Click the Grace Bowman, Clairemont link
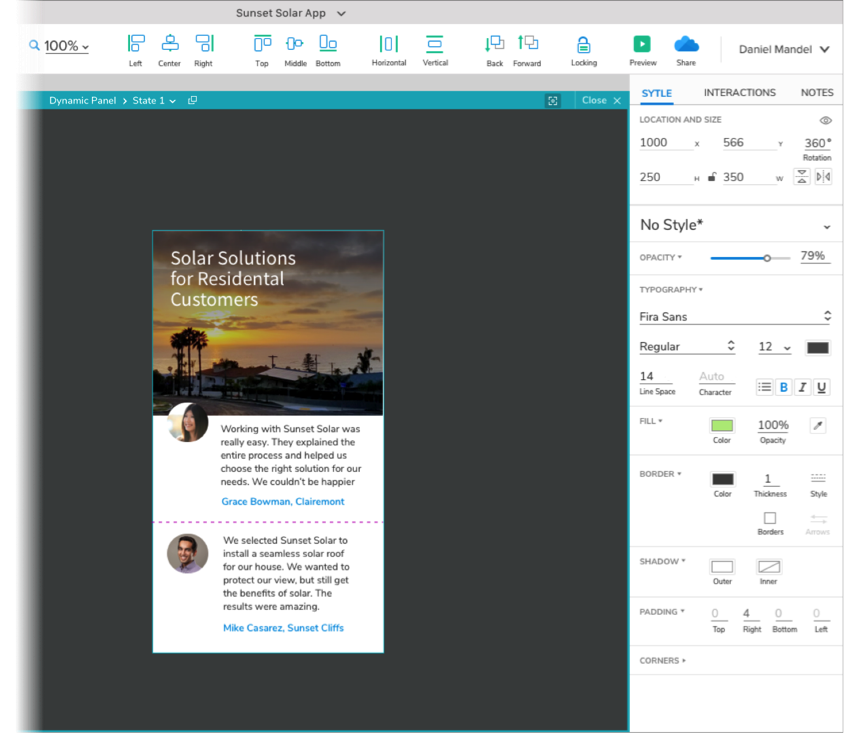844x733 pixels. [283, 502]
